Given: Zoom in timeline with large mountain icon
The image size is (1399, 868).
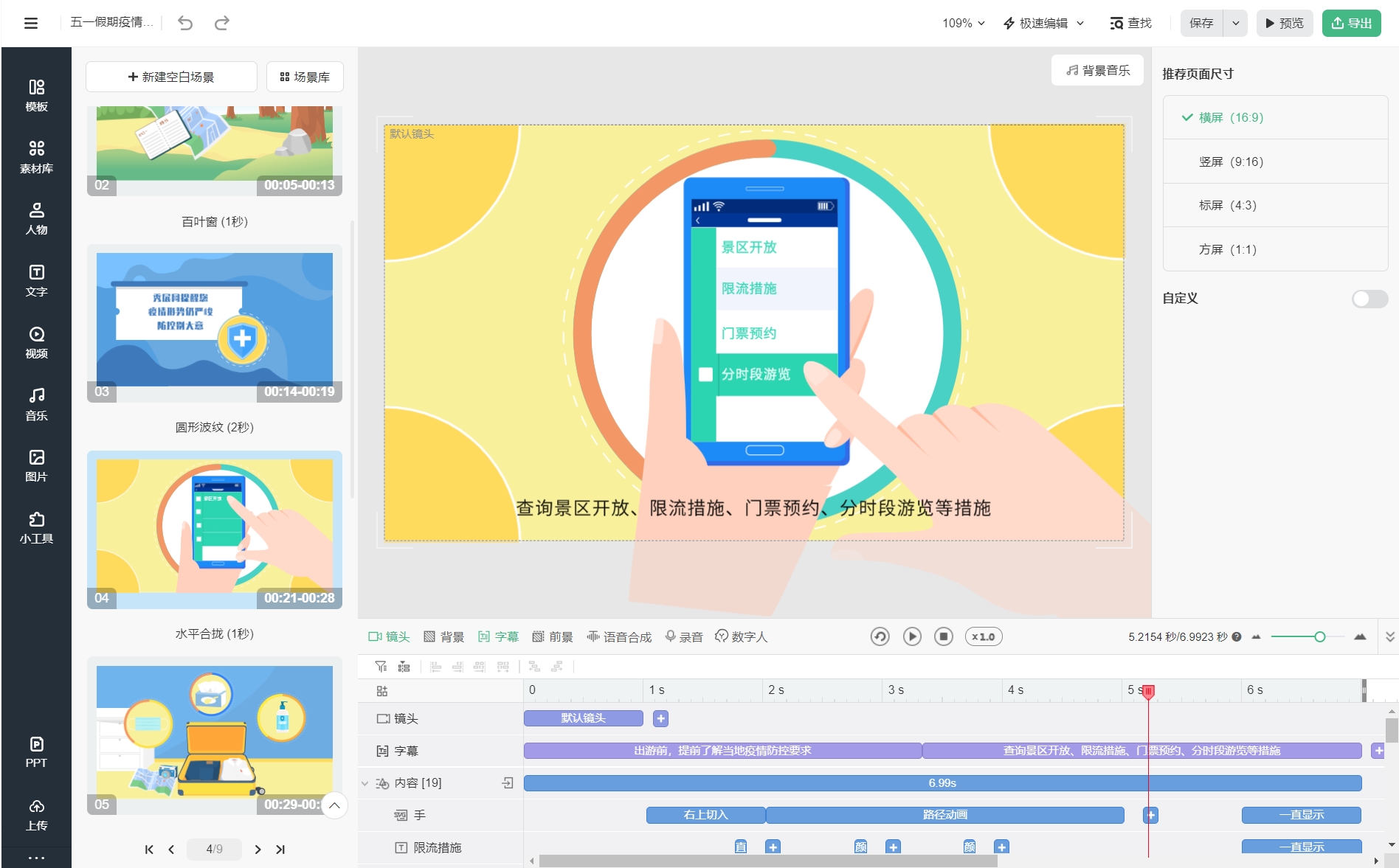Looking at the screenshot, I should click(x=1360, y=636).
